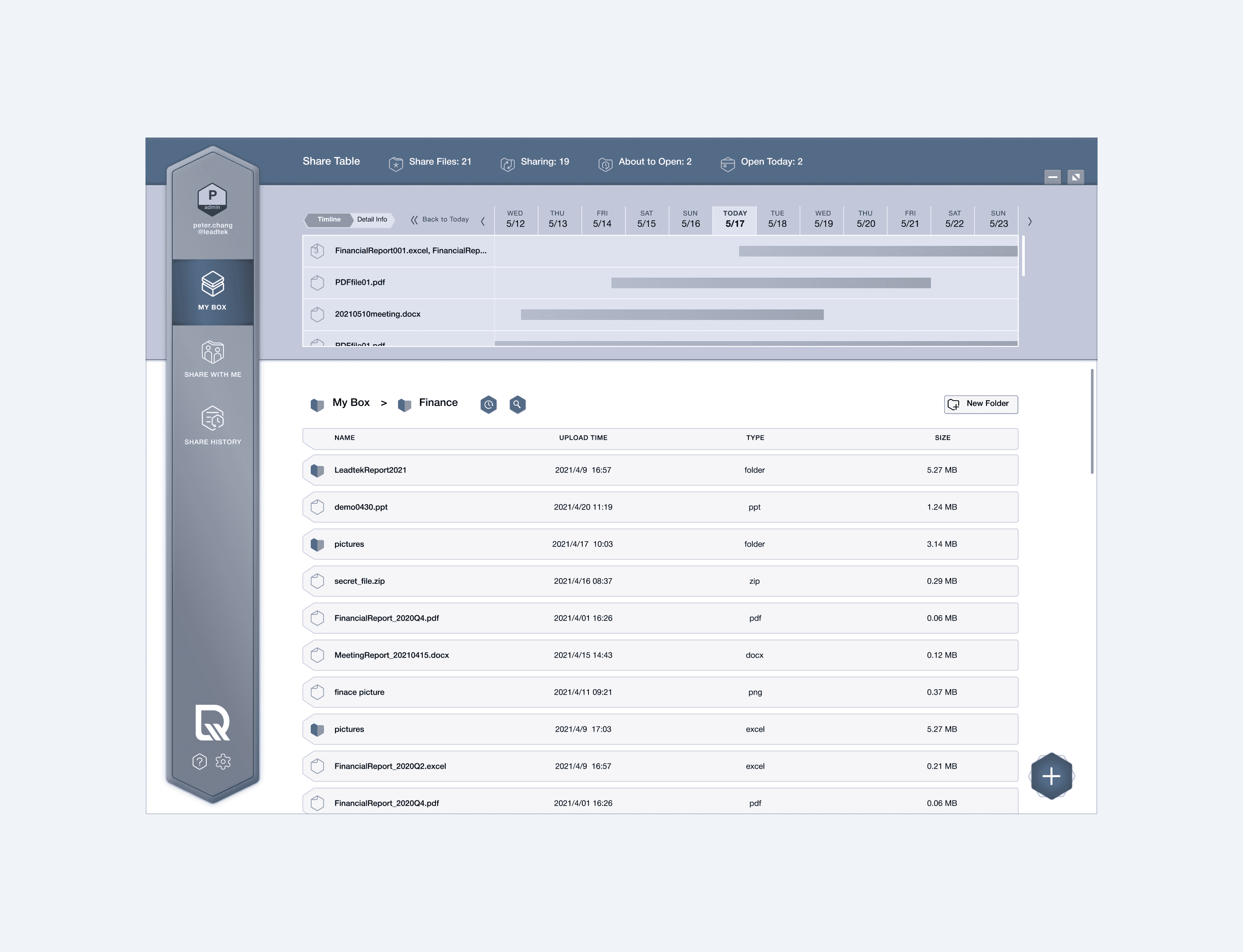Click My Box breadcrumb
Image resolution: width=1243 pixels, height=952 pixels.
[x=350, y=402]
